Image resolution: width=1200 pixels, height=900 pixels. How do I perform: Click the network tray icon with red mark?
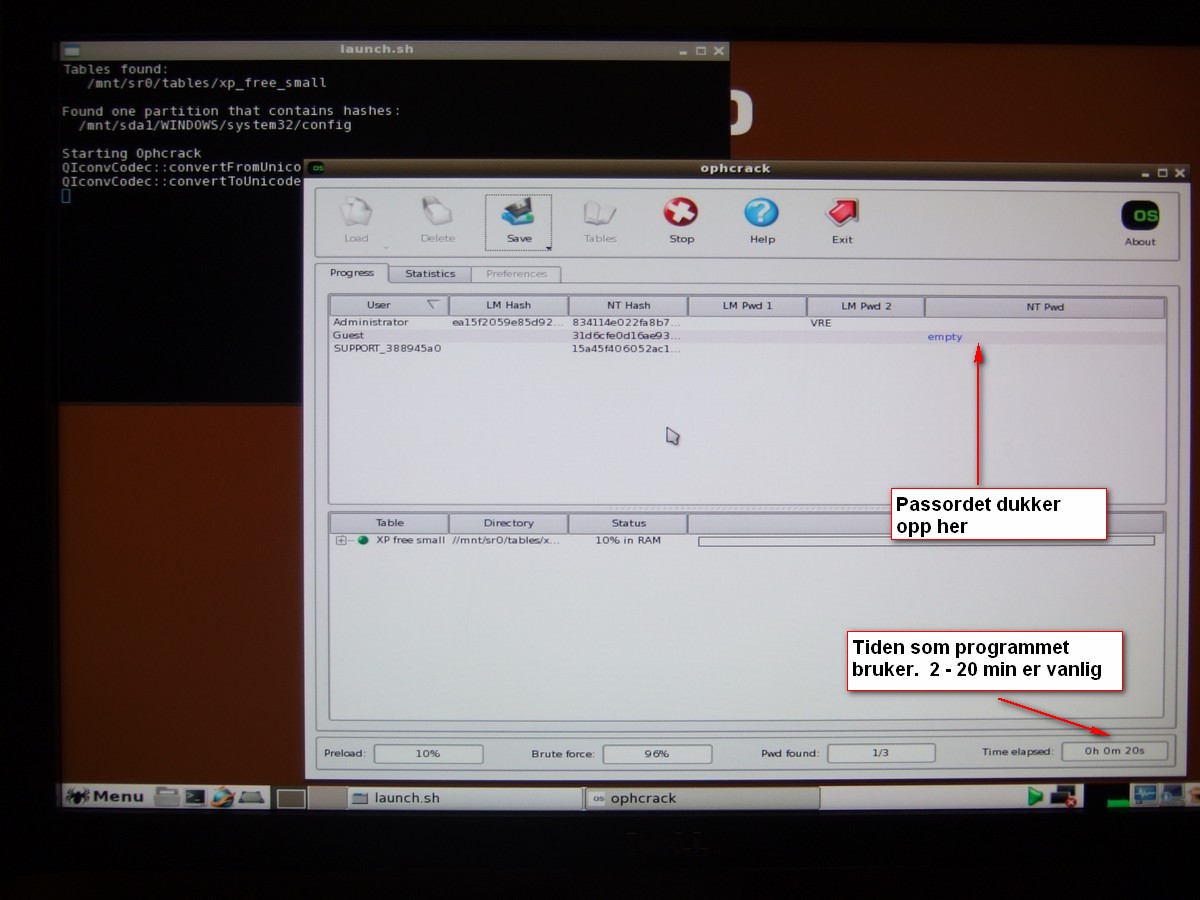click(1064, 797)
